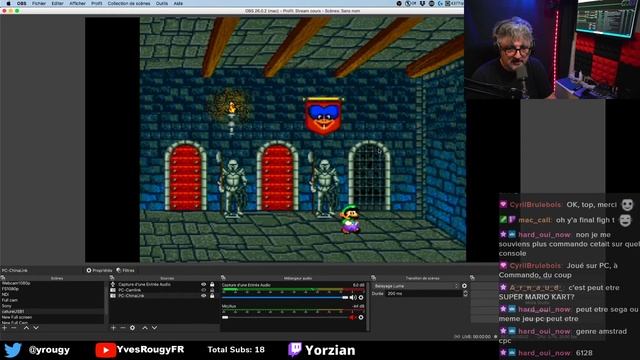
Task: Select the New Full screen scene
Action: pyautogui.click(x=52, y=317)
